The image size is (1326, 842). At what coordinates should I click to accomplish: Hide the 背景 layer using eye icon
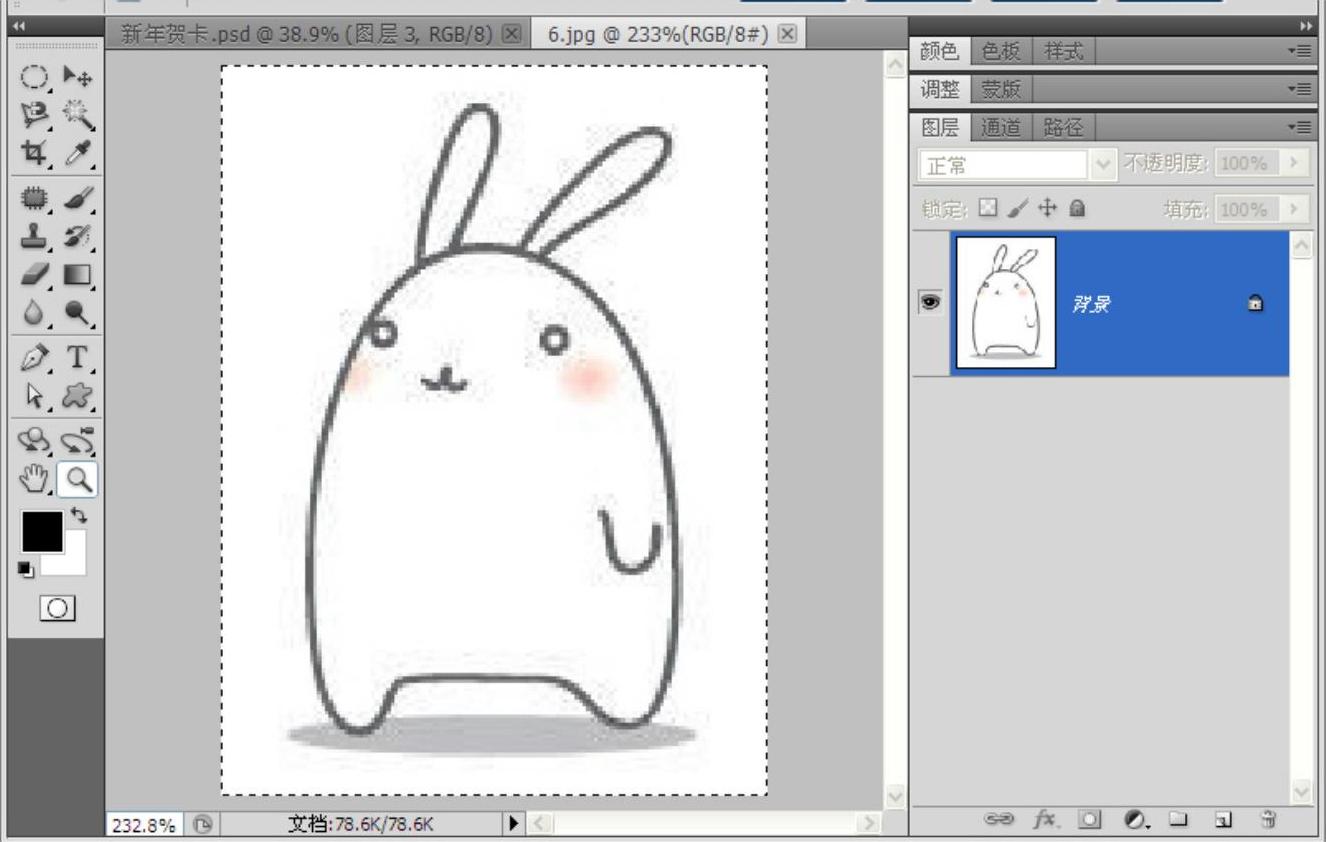(x=930, y=302)
